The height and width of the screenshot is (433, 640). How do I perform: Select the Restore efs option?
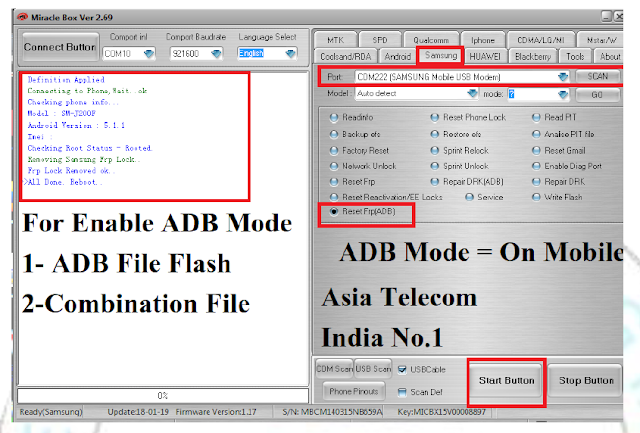point(435,134)
